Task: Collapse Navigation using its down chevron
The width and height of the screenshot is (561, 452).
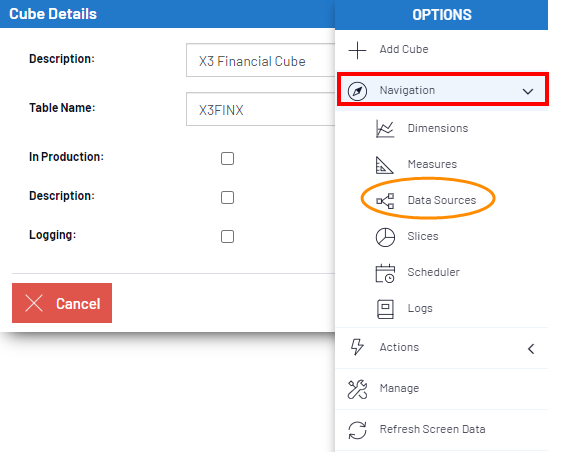Action: pos(528,92)
